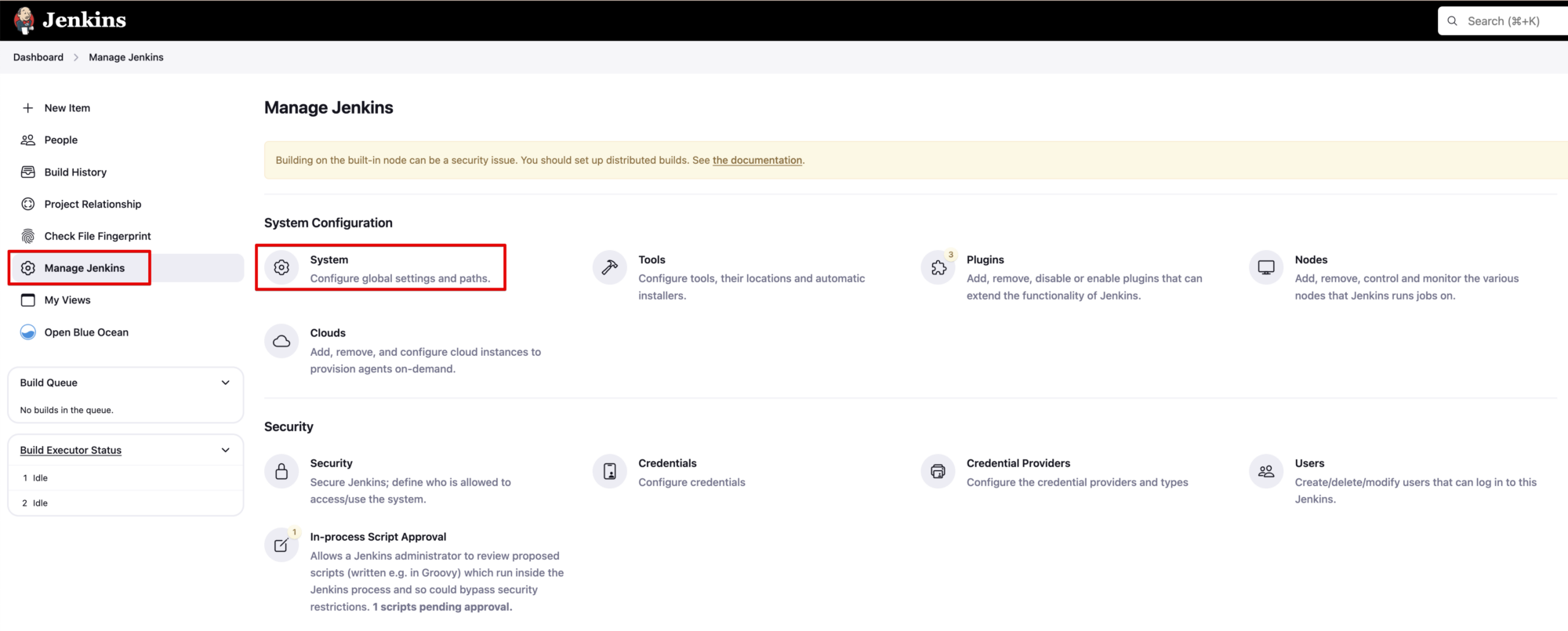Viewport: 1568px width, 631px height.
Task: Click breadcrumb arrow after Dashboard
Action: pos(76,58)
